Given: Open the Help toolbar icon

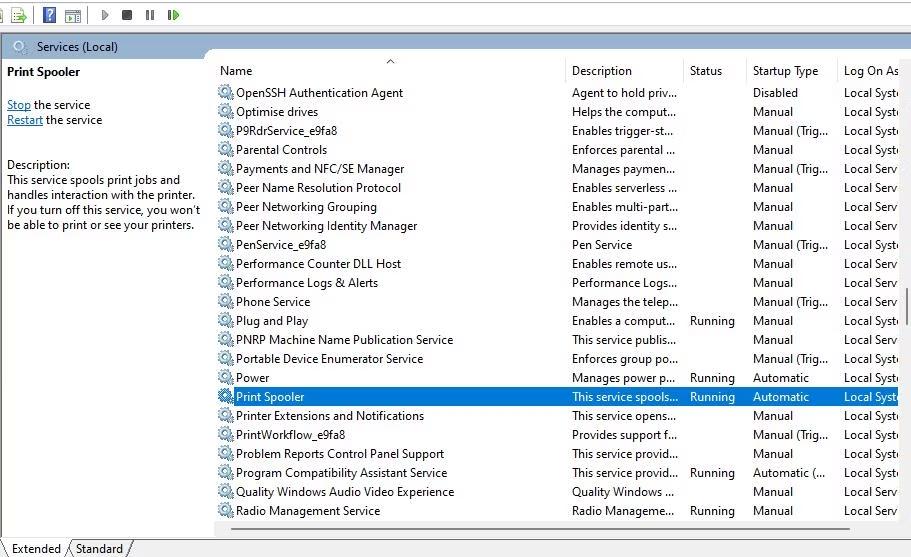Looking at the screenshot, I should [49, 15].
